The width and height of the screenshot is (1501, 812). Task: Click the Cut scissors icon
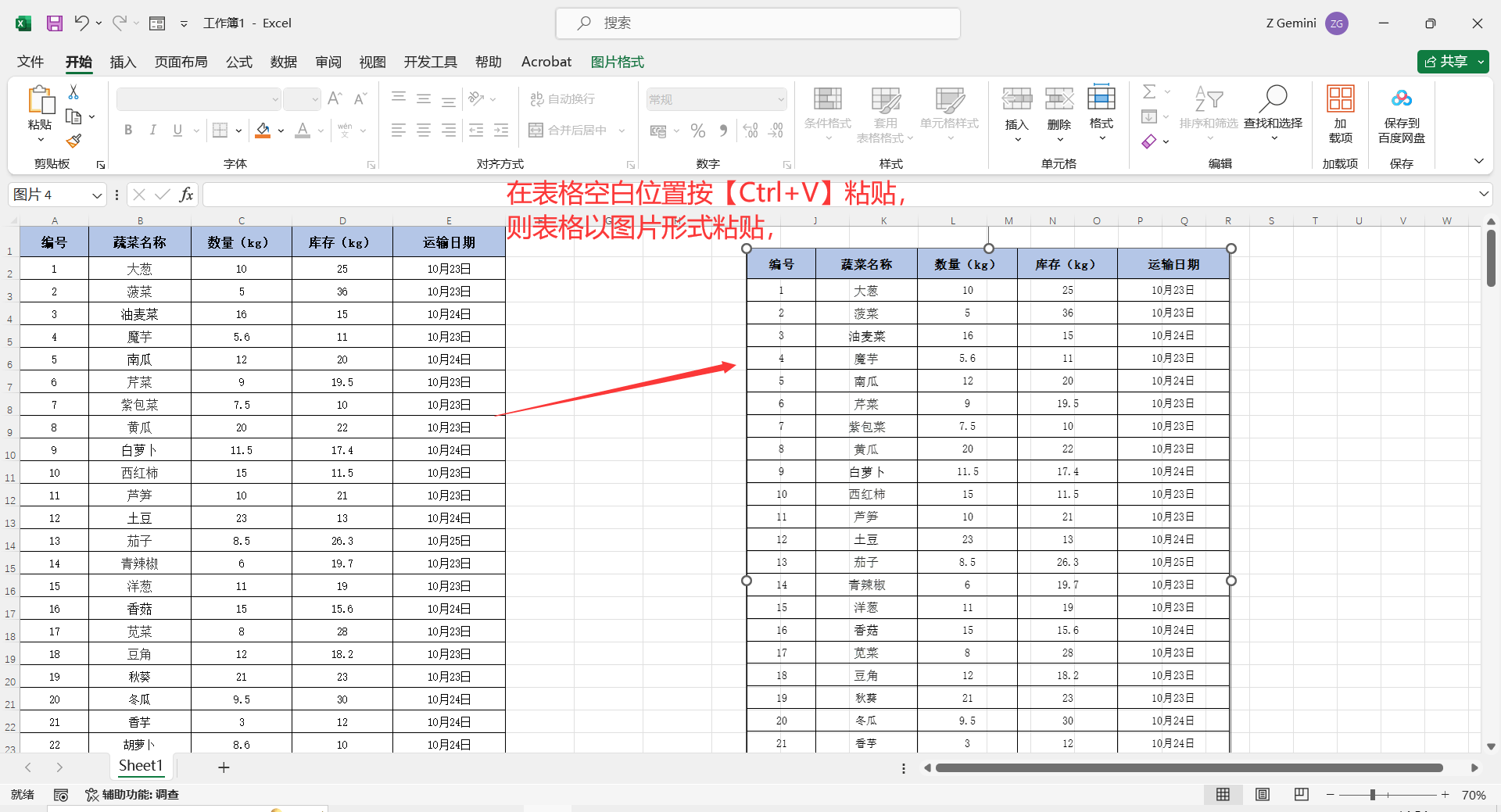[x=73, y=92]
